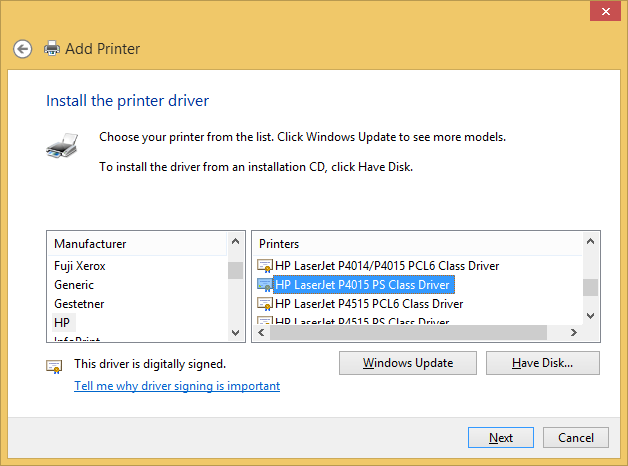Click the Windows Update button
This screenshot has height=466, width=628.
tap(407, 363)
